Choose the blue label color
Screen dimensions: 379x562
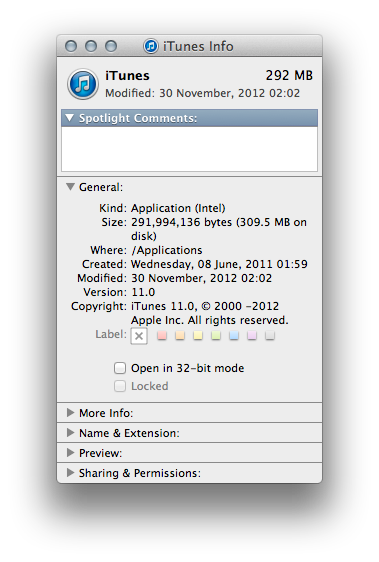tap(234, 335)
